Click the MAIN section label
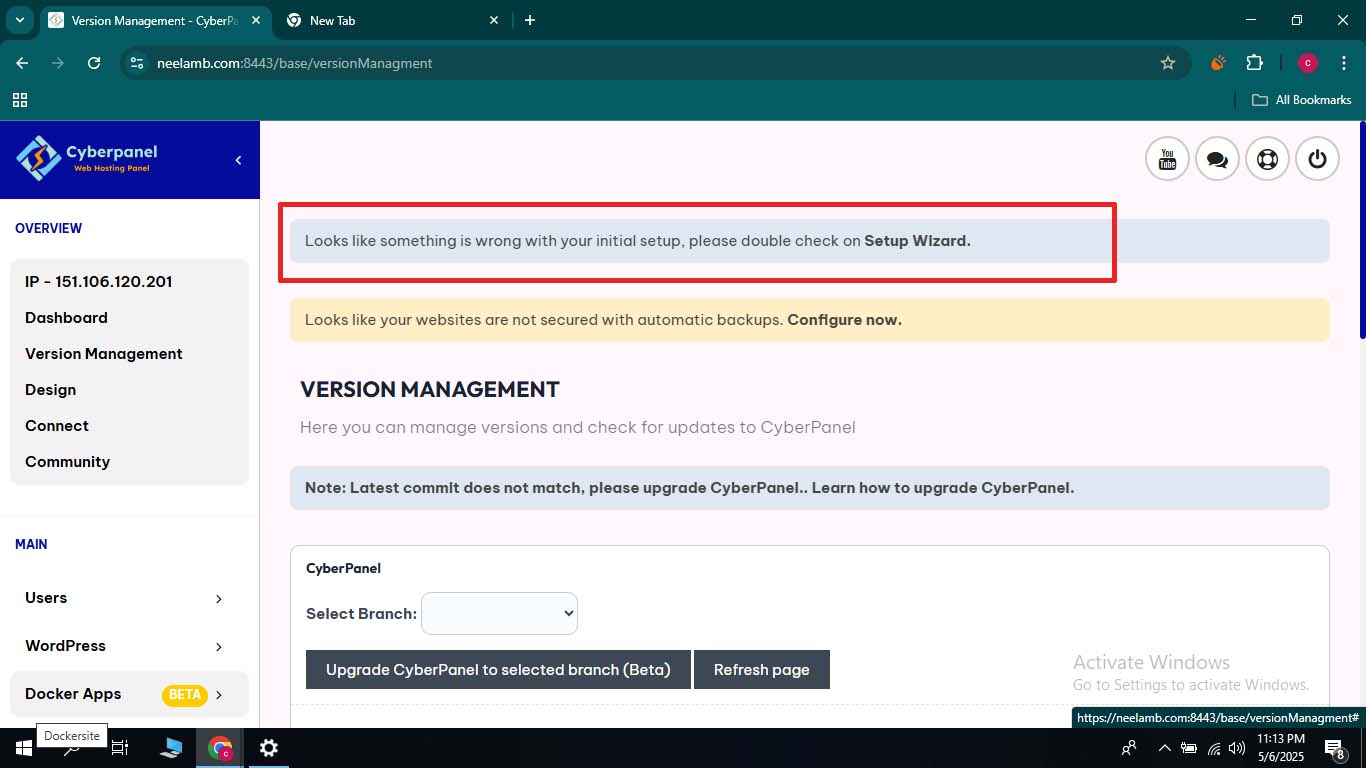The width and height of the screenshot is (1366, 768). tap(31, 544)
